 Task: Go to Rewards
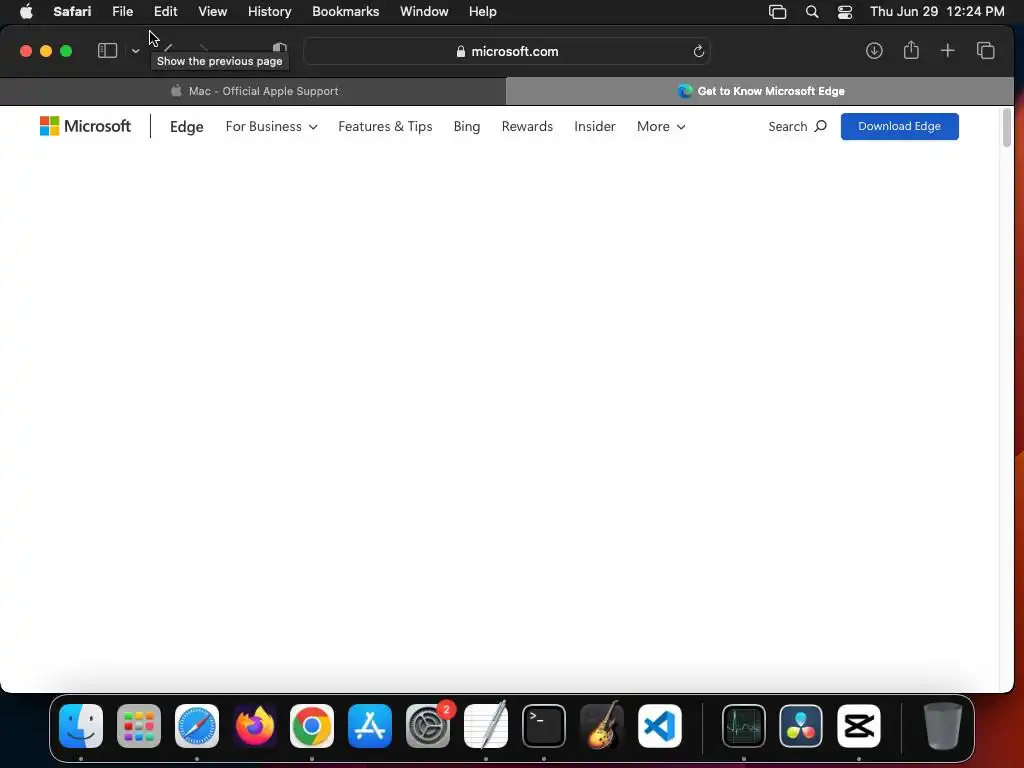click(527, 127)
